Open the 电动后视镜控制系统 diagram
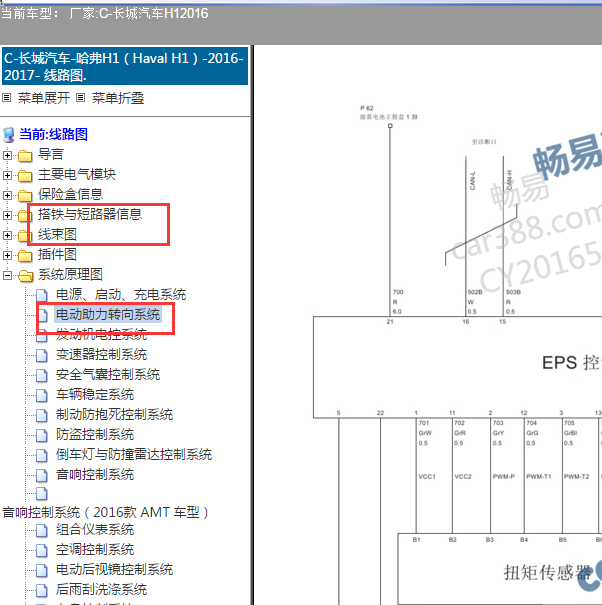This screenshot has width=602, height=605. tap(114, 570)
